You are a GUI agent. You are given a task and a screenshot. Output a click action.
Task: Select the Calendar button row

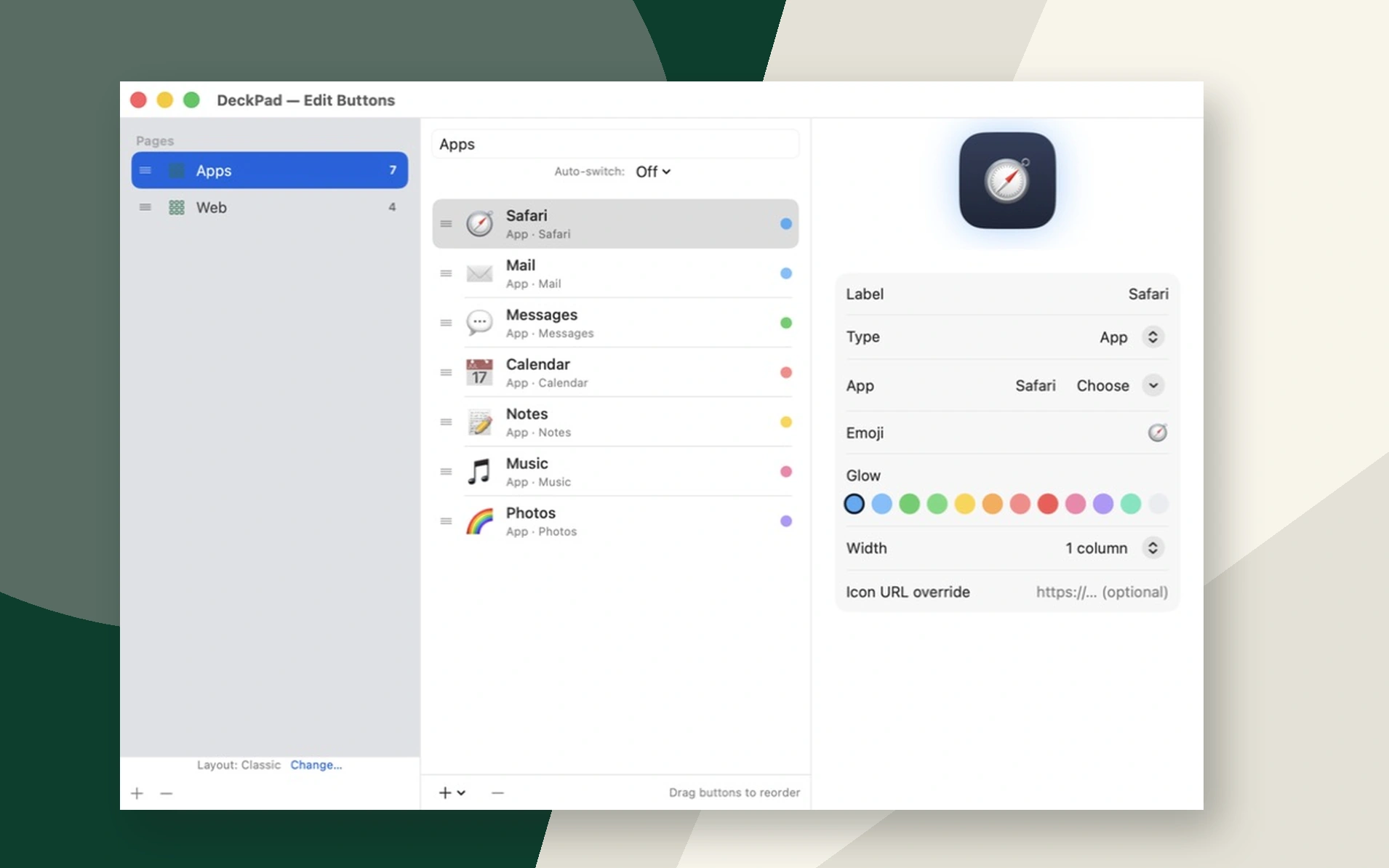(x=615, y=372)
